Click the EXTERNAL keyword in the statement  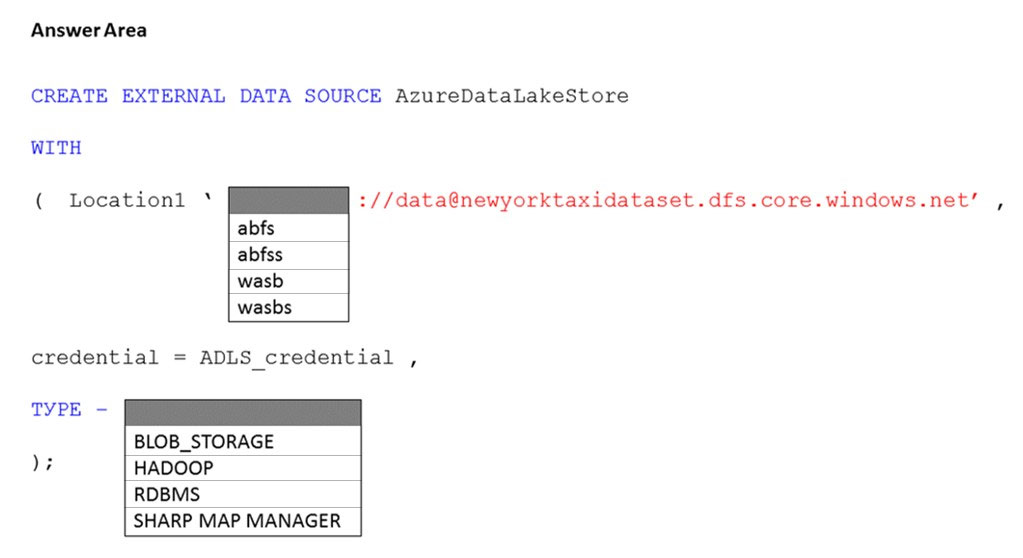click(174, 96)
